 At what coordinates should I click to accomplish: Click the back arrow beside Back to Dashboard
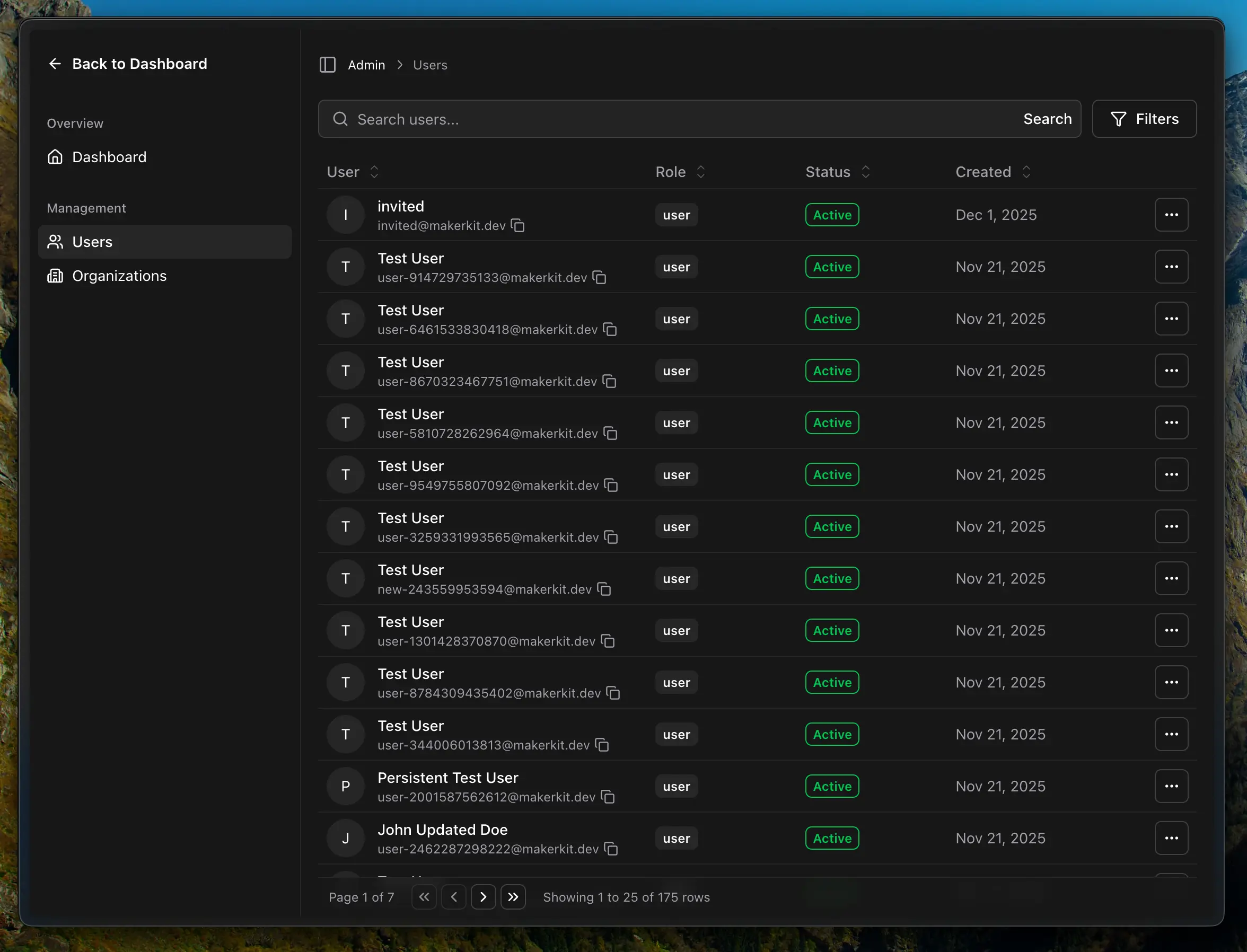[55, 64]
